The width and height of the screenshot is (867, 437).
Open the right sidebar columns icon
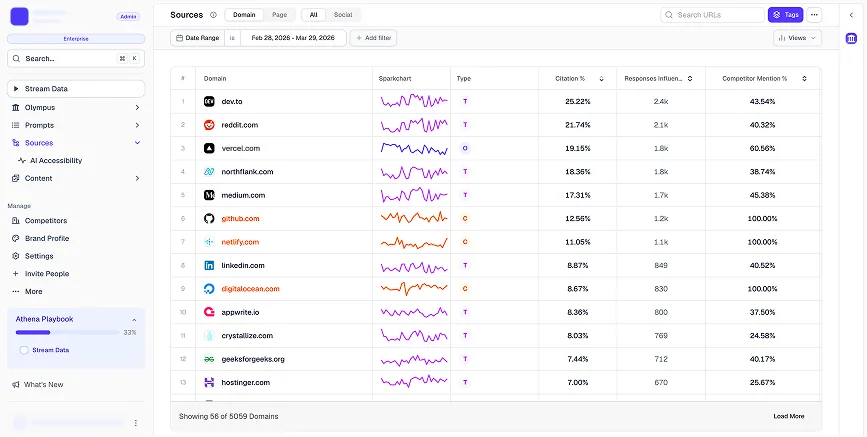click(x=850, y=38)
